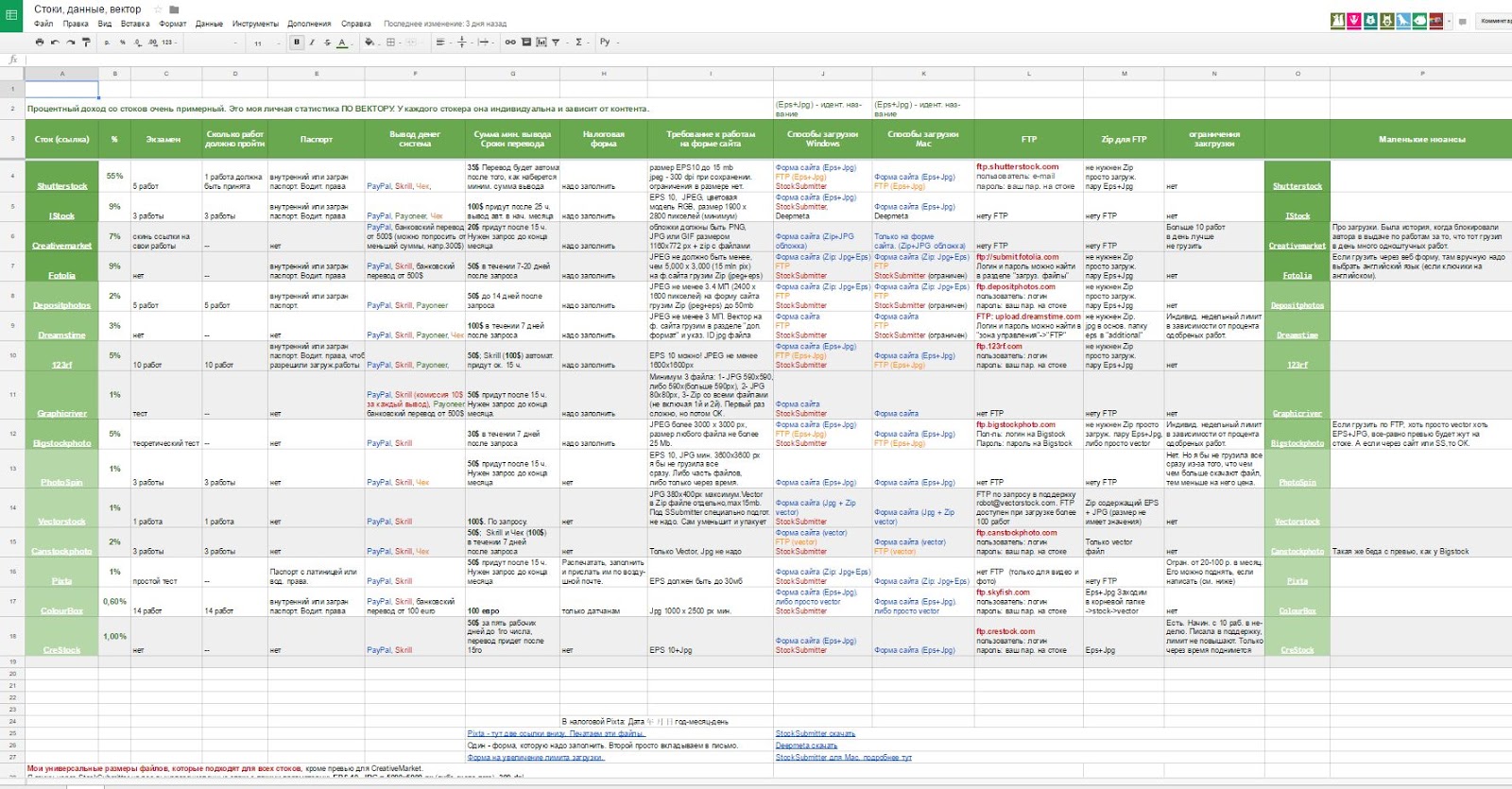Decrease decimal places button
This screenshot has height=789, width=1512.
click(138, 43)
